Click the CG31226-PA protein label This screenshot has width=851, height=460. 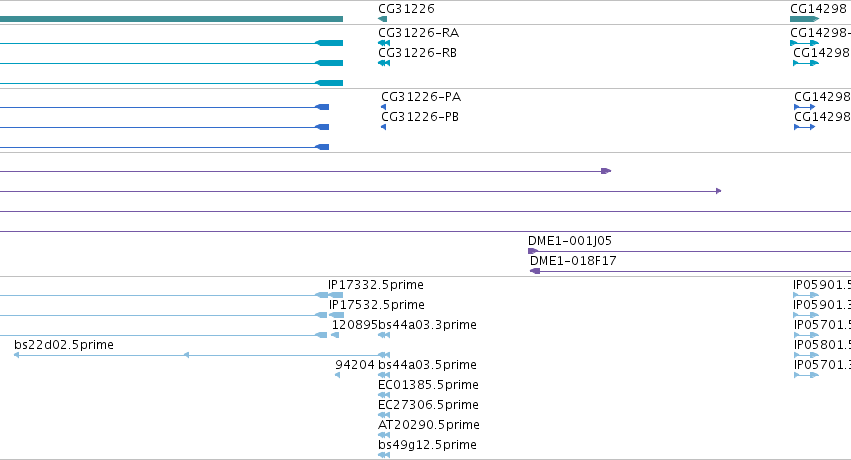tap(421, 97)
